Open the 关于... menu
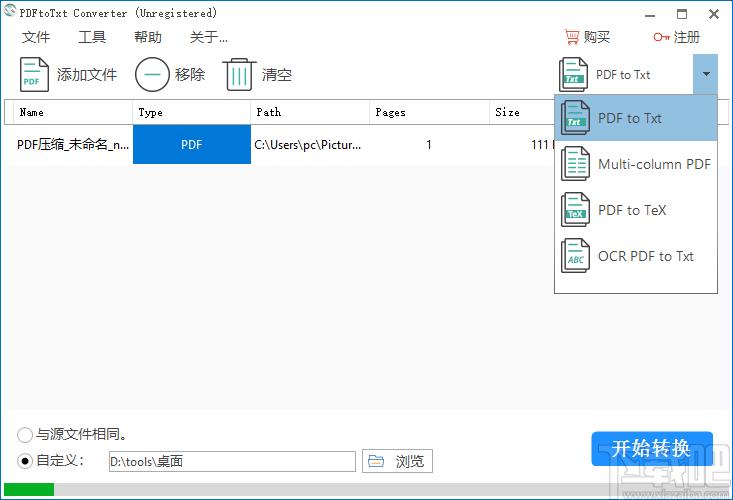733x500 pixels. pyautogui.click(x=208, y=37)
